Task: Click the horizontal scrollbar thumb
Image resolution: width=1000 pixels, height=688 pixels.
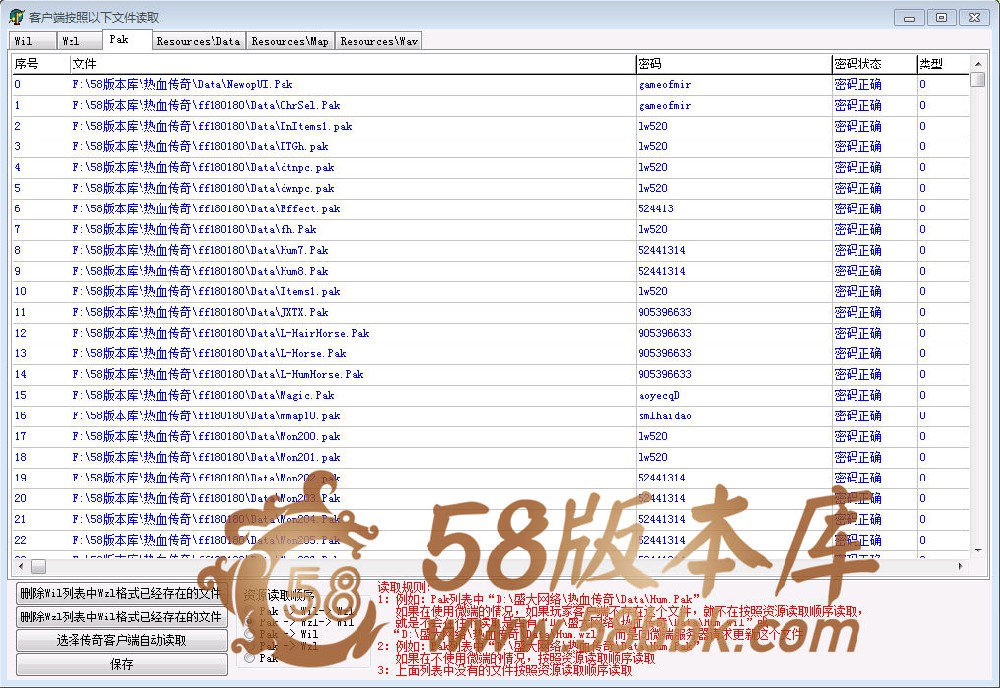Action: point(38,566)
